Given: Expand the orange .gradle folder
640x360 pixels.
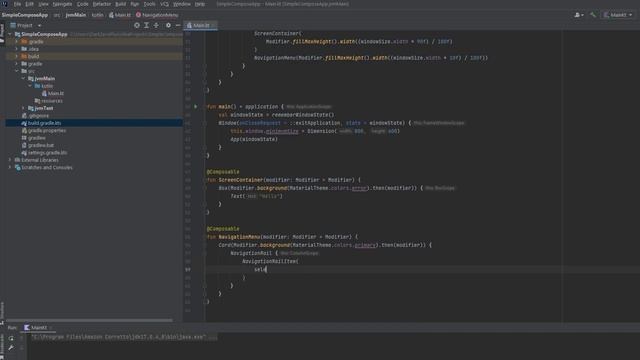Looking at the screenshot, I should coord(17,42).
